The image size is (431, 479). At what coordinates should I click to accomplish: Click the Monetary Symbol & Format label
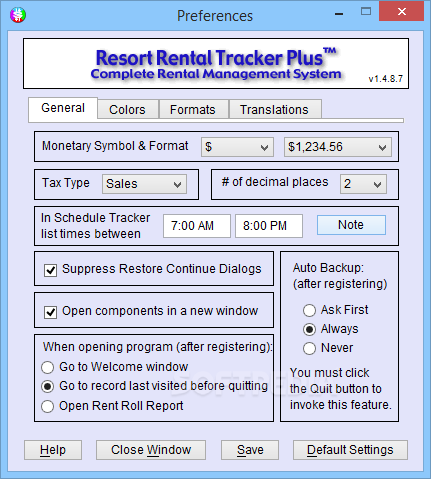point(115,146)
